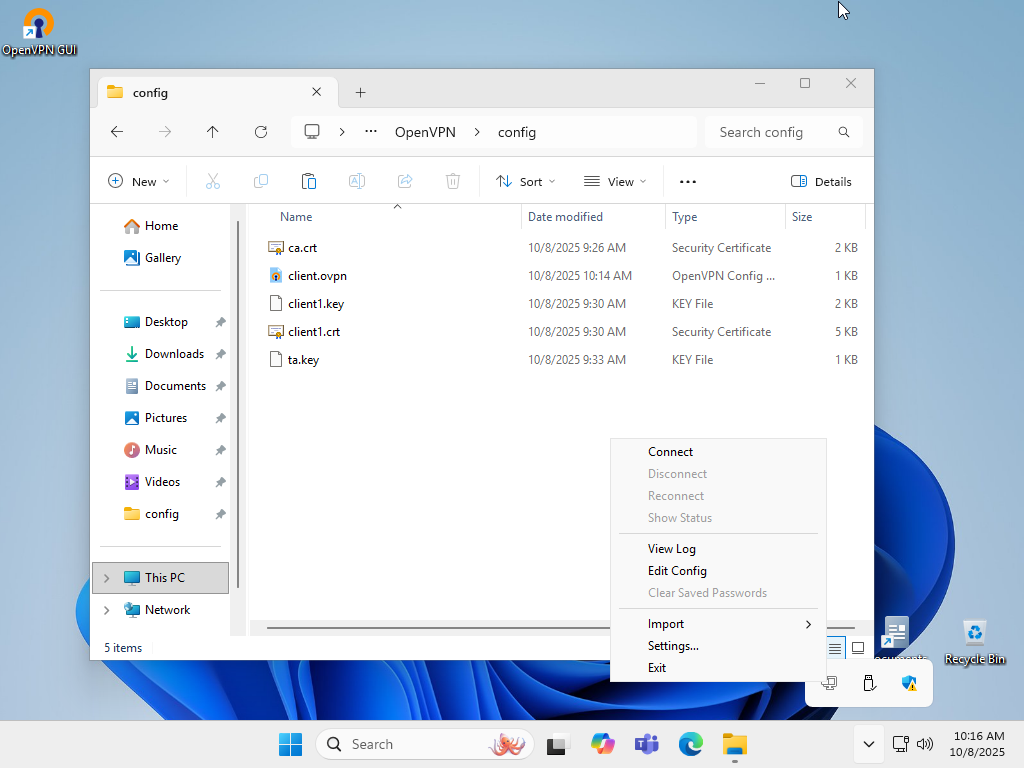The width and height of the screenshot is (1024, 768).
Task: Open the Sort dropdown
Action: click(526, 182)
